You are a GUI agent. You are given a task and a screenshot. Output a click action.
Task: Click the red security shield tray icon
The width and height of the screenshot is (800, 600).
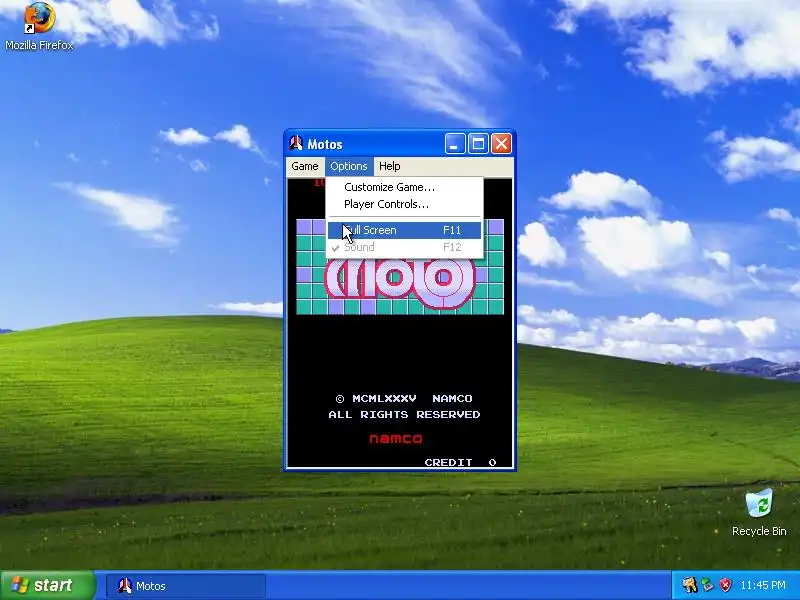point(725,585)
